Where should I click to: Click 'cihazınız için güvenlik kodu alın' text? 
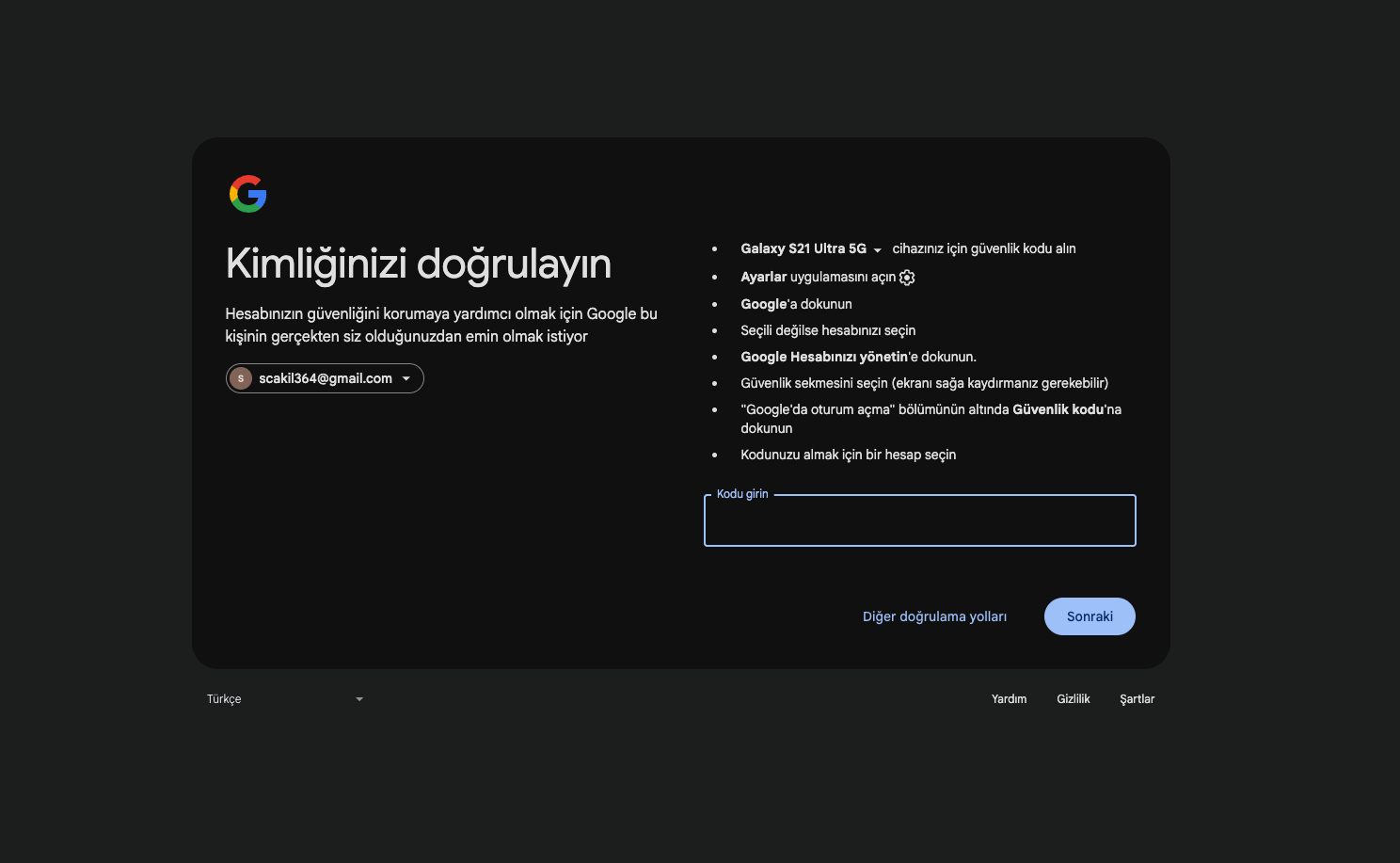[984, 248]
